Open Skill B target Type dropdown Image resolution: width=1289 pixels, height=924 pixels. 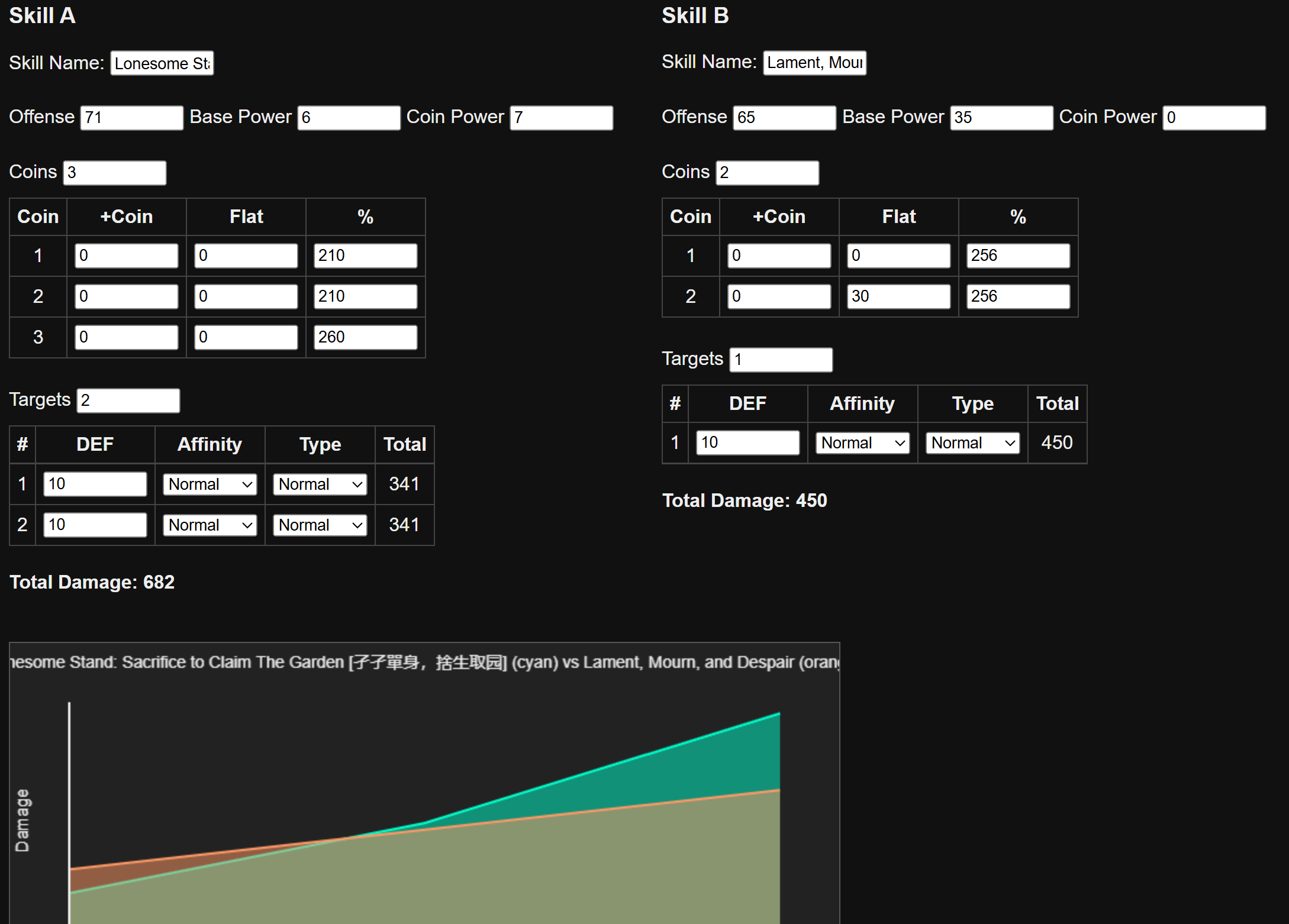point(972,443)
